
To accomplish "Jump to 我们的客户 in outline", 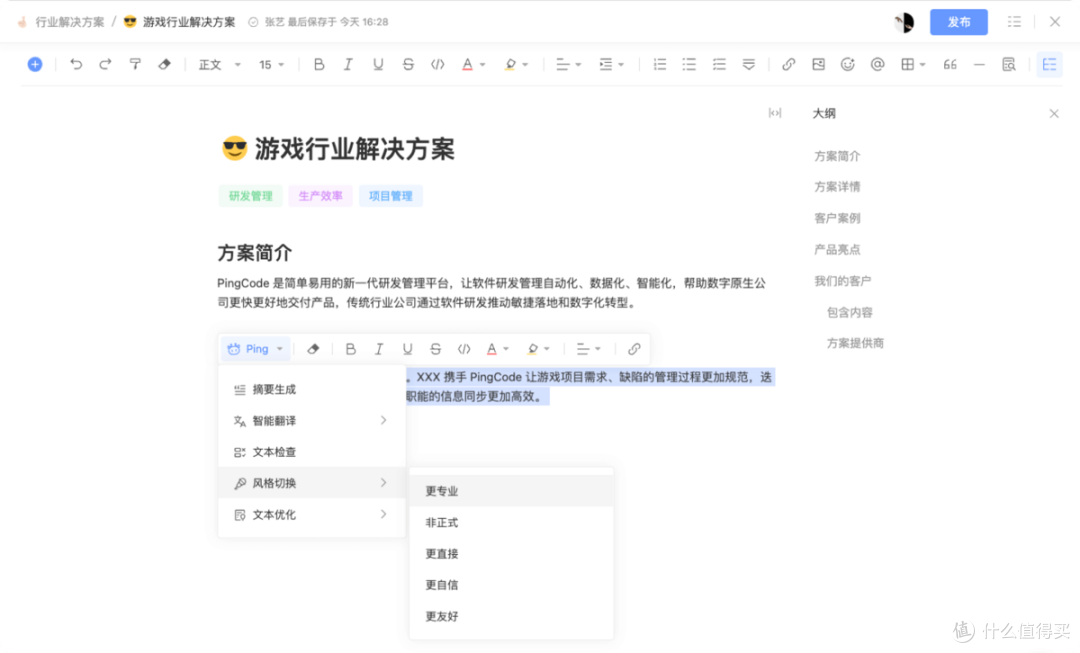I will [x=842, y=281].
